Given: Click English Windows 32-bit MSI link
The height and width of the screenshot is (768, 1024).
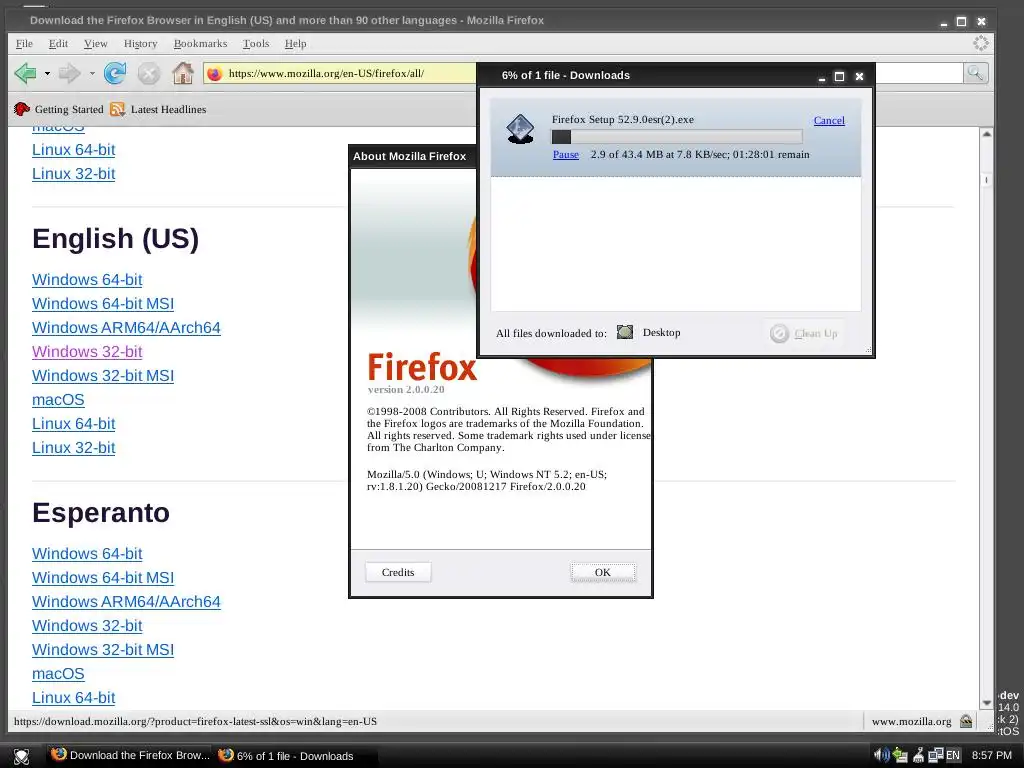Looking at the screenshot, I should point(103,376).
